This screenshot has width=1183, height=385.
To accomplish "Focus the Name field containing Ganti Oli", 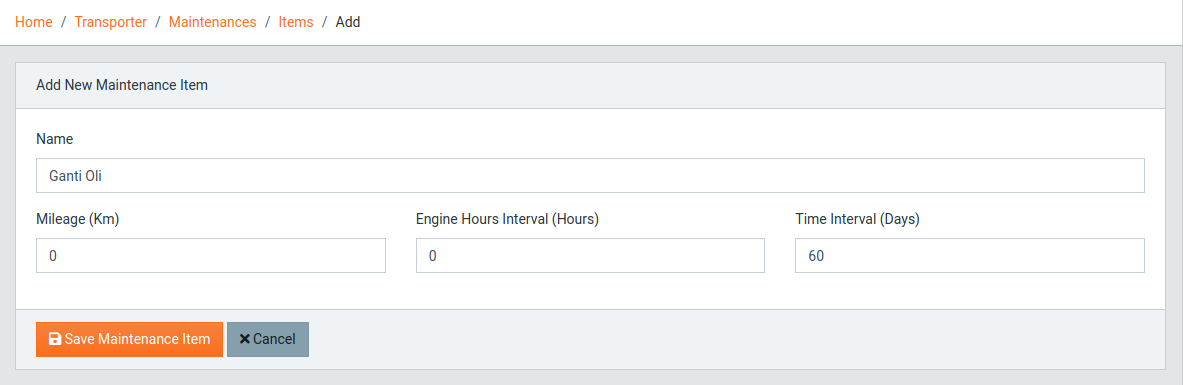I will tap(590, 176).
